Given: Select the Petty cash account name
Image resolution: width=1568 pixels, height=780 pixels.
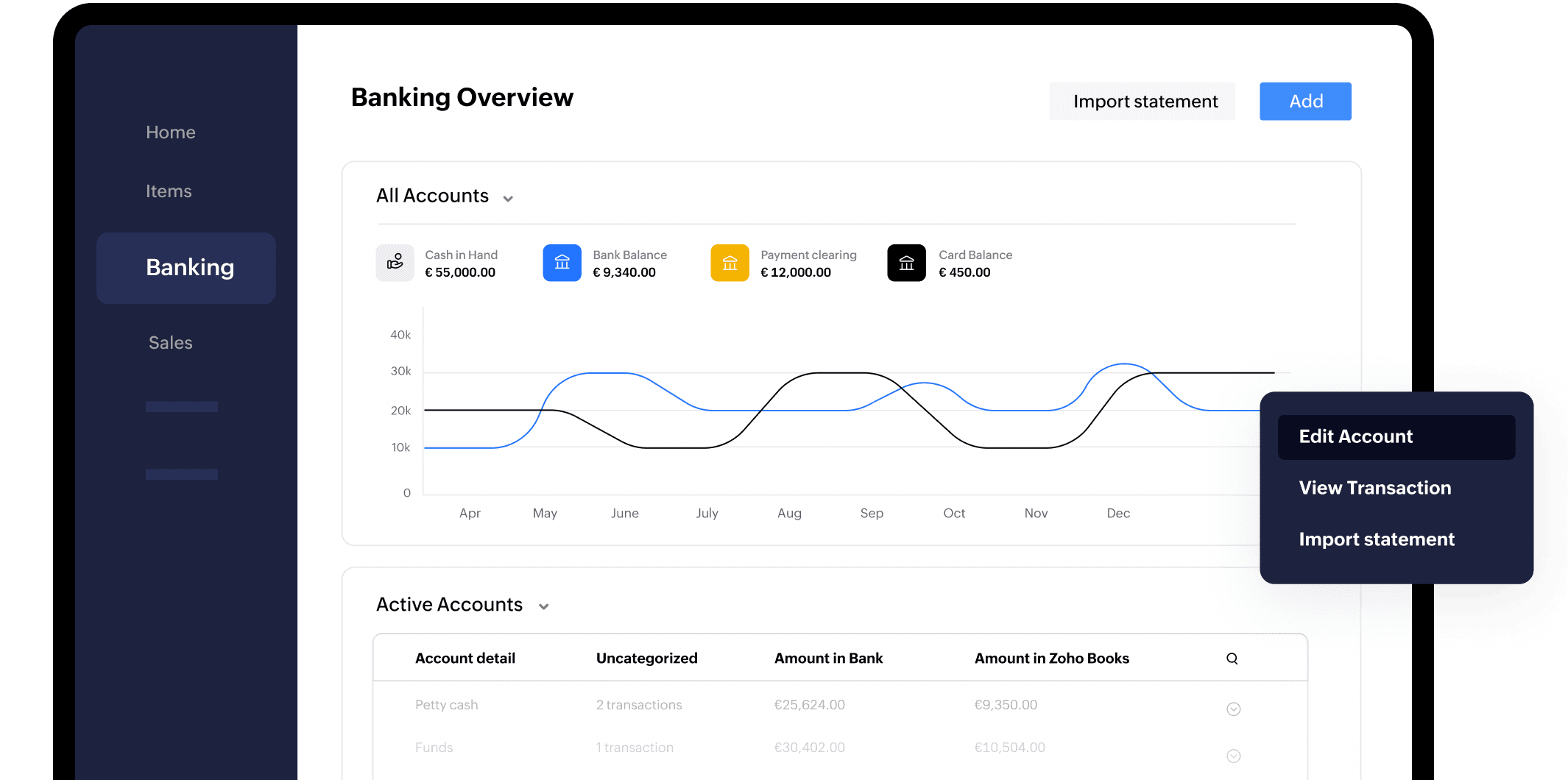Looking at the screenshot, I should pos(447,705).
